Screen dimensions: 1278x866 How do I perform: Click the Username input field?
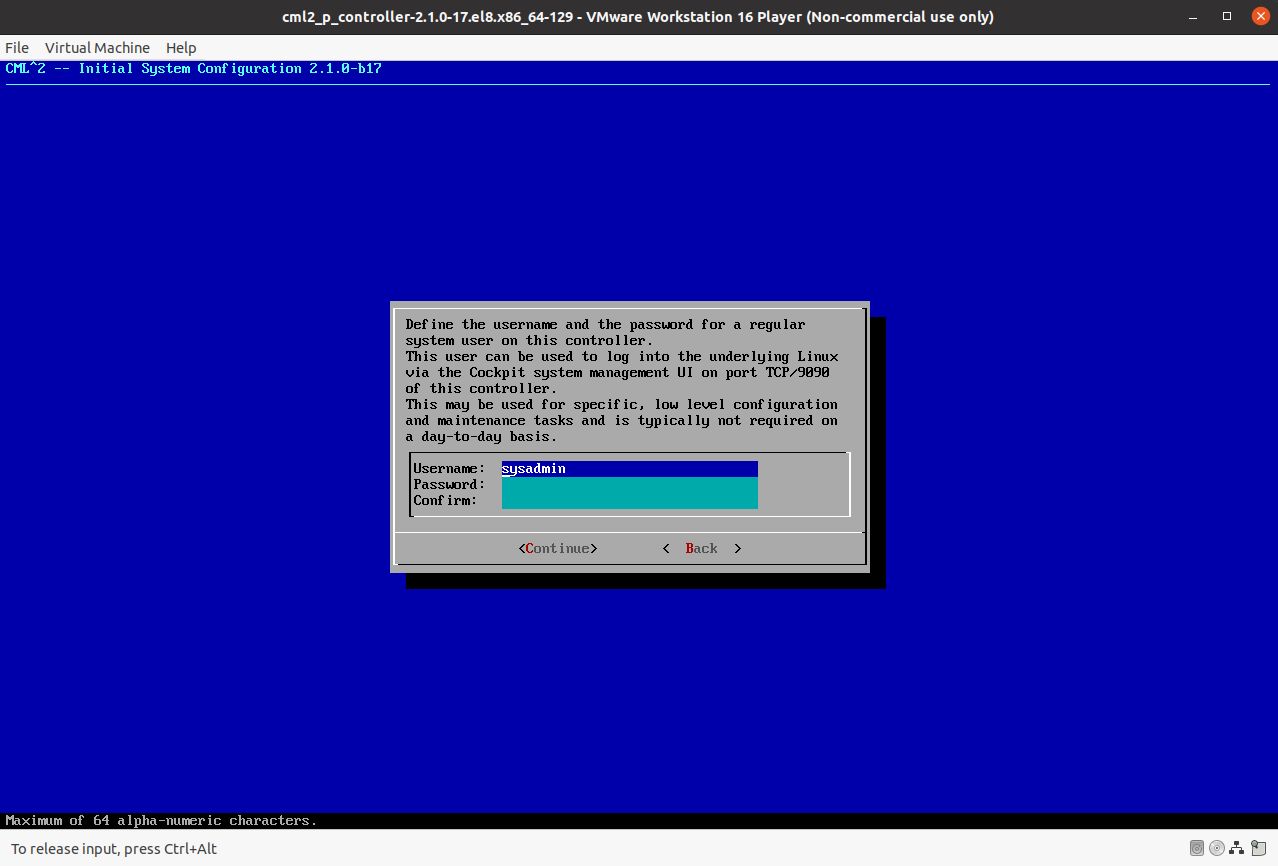coord(629,468)
